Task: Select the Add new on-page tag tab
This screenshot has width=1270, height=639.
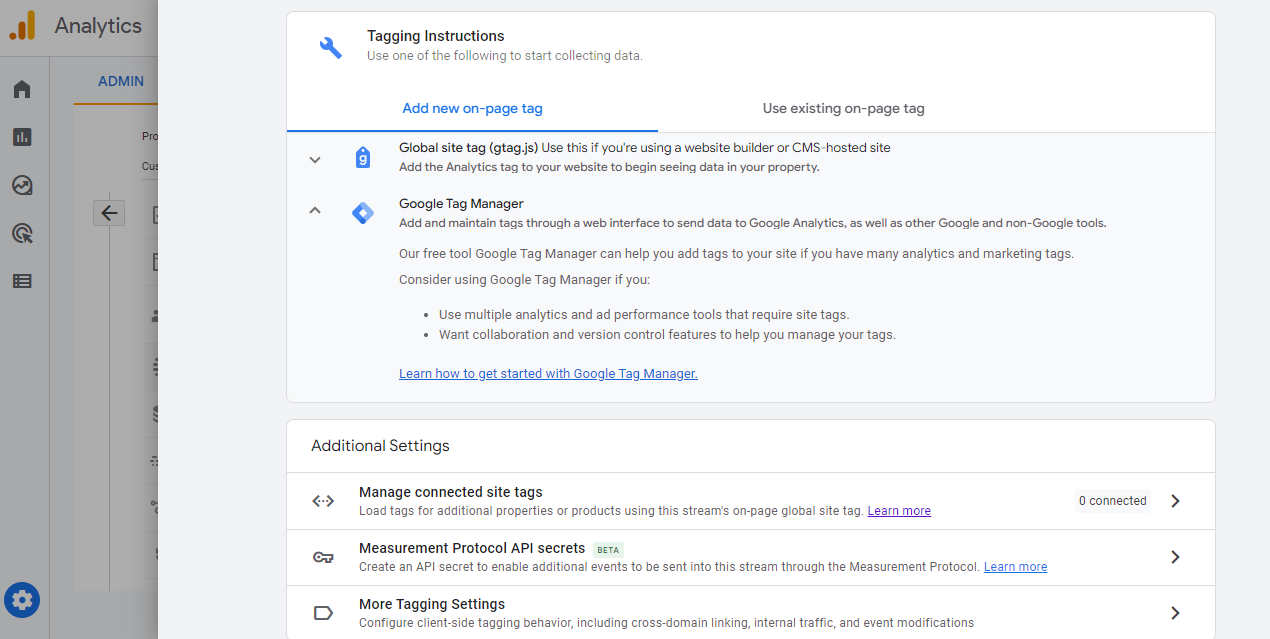Action: (472, 108)
